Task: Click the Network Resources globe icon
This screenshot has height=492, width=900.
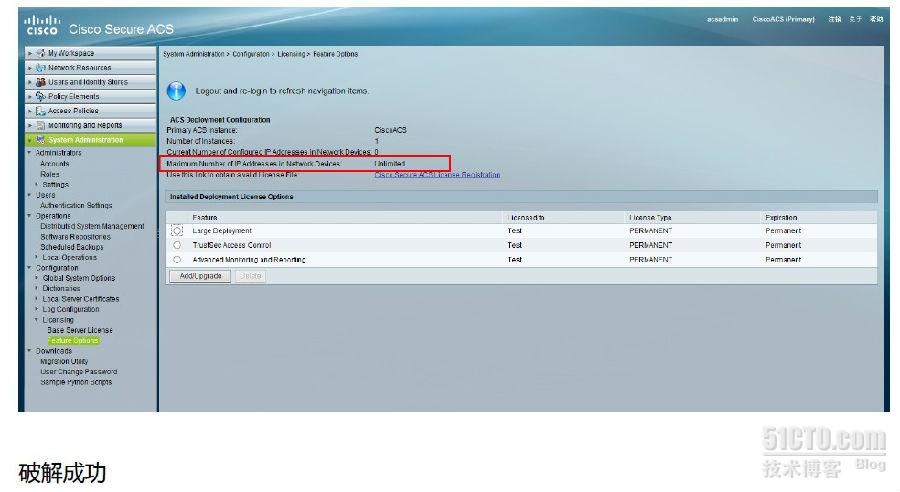Action: pos(41,68)
